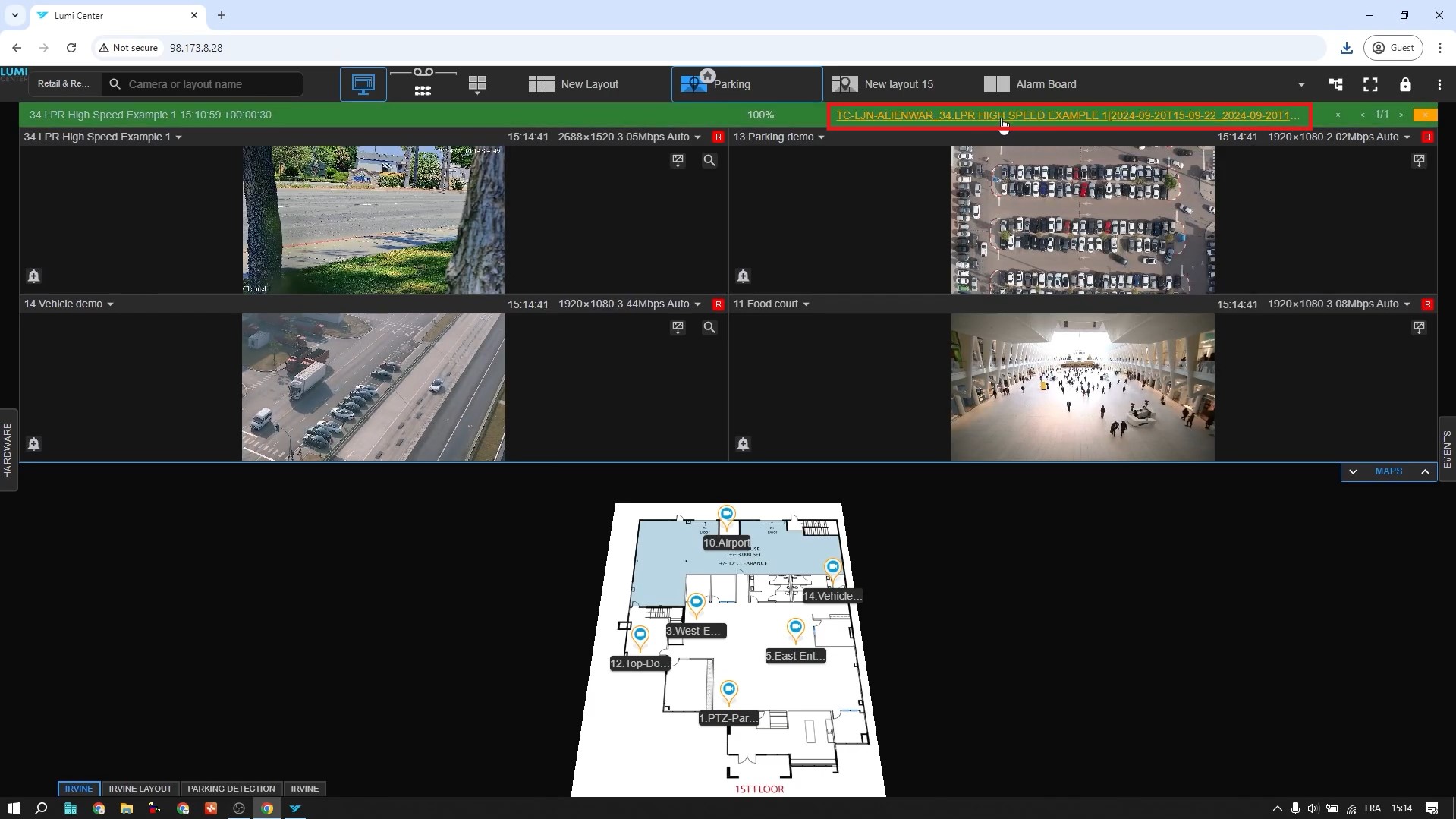
Task: Click the 1.PTZ-Par camera marker on map
Action: coord(728,691)
